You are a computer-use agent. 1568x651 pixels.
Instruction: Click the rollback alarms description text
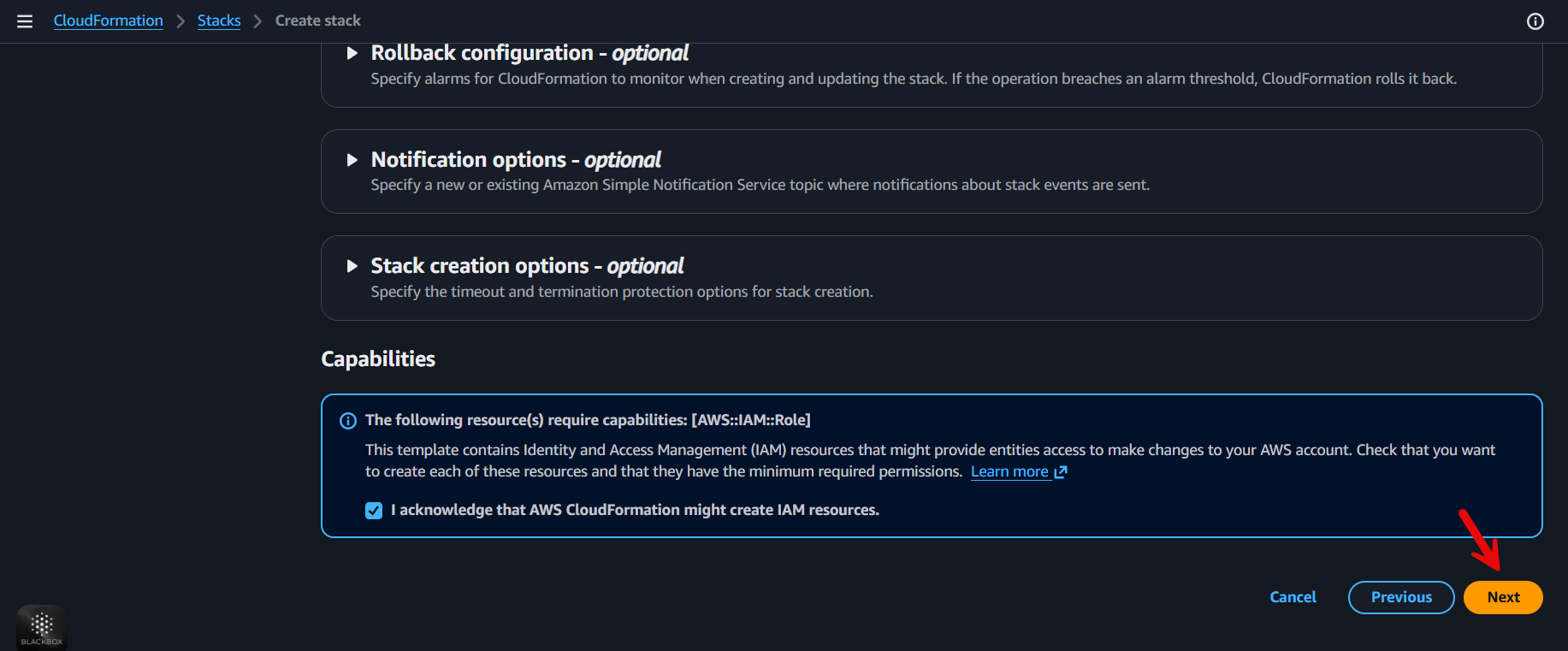click(x=914, y=79)
